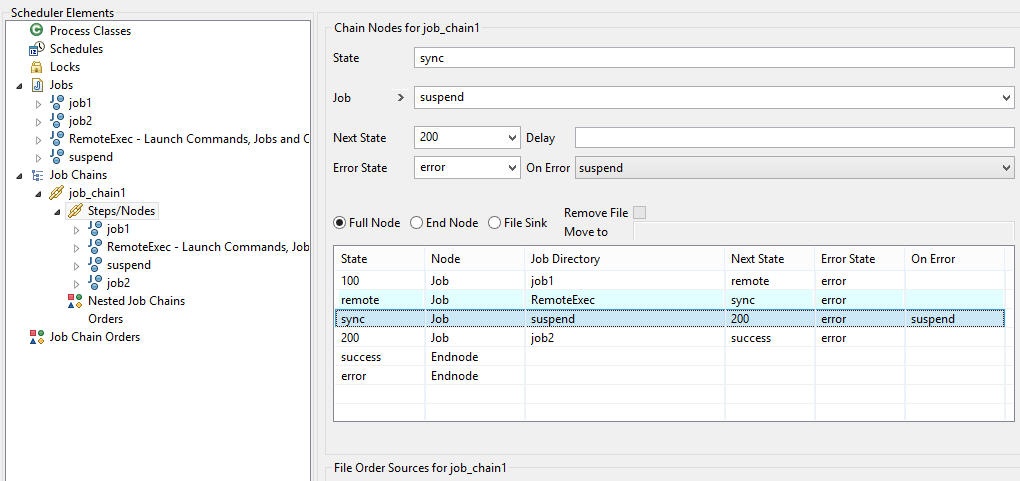Click the arrow button beside Job

(400, 98)
